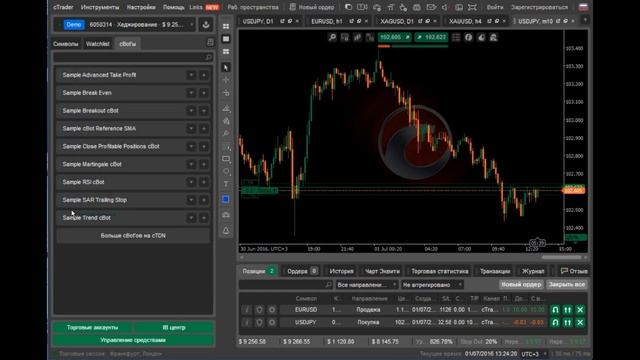Viewport: 640px width, 360px height.
Task: Click the Войти sign-in link
Action: (495, 7)
